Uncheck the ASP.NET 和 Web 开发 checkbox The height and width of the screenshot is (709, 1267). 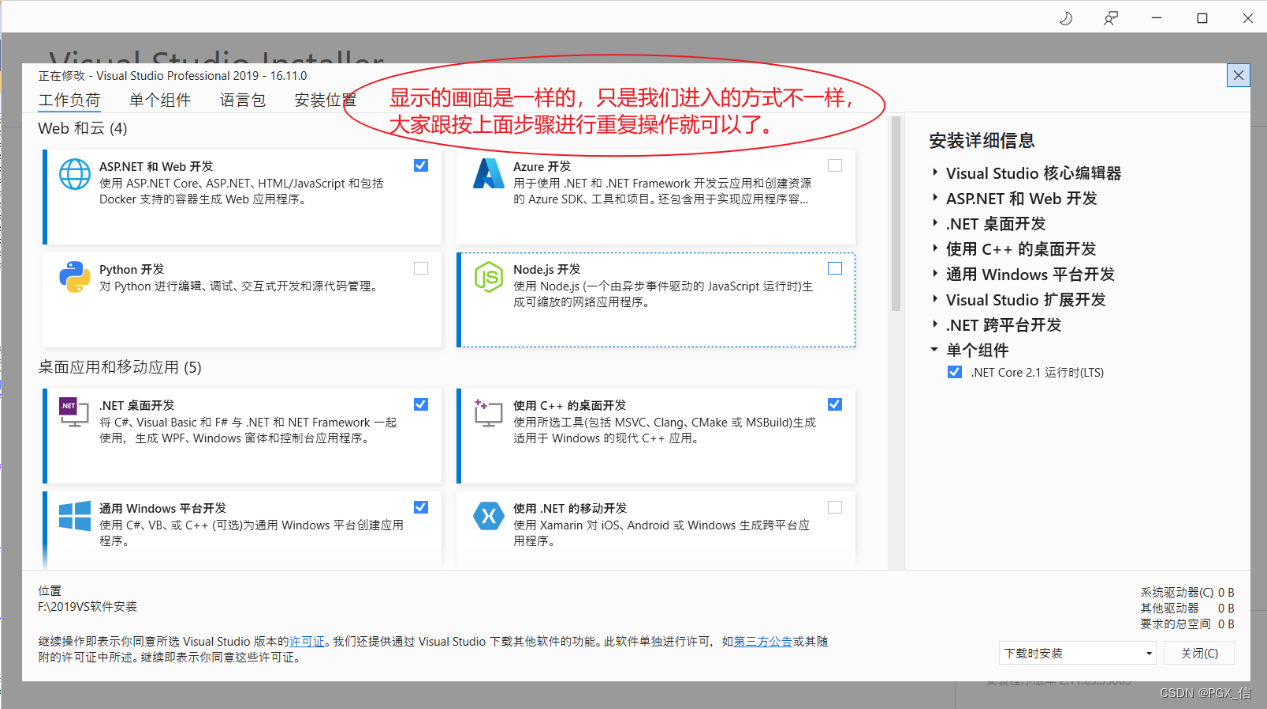click(421, 165)
